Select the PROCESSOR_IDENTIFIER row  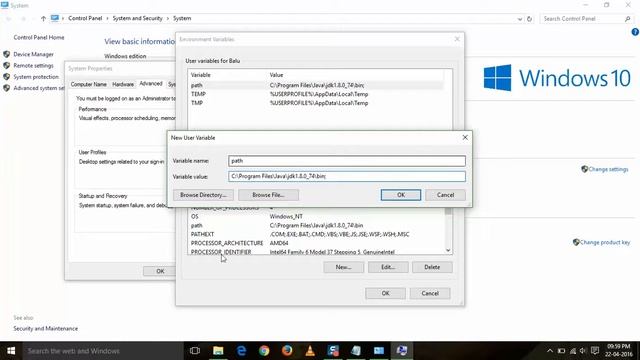[316, 252]
